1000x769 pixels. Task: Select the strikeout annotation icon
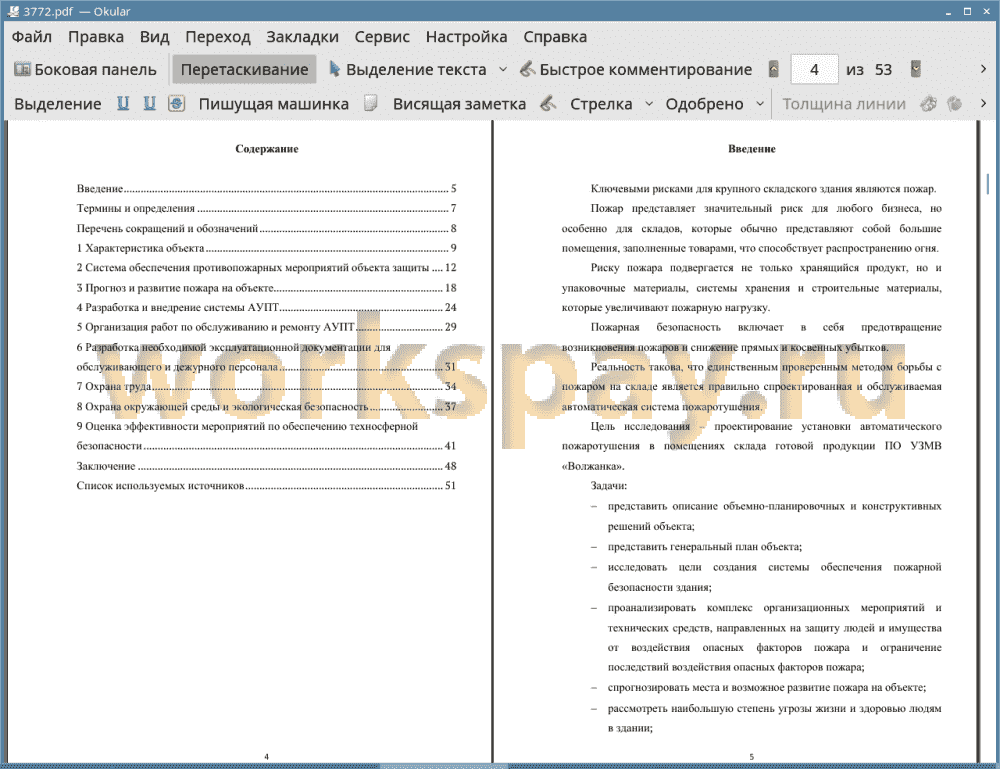tap(177, 103)
